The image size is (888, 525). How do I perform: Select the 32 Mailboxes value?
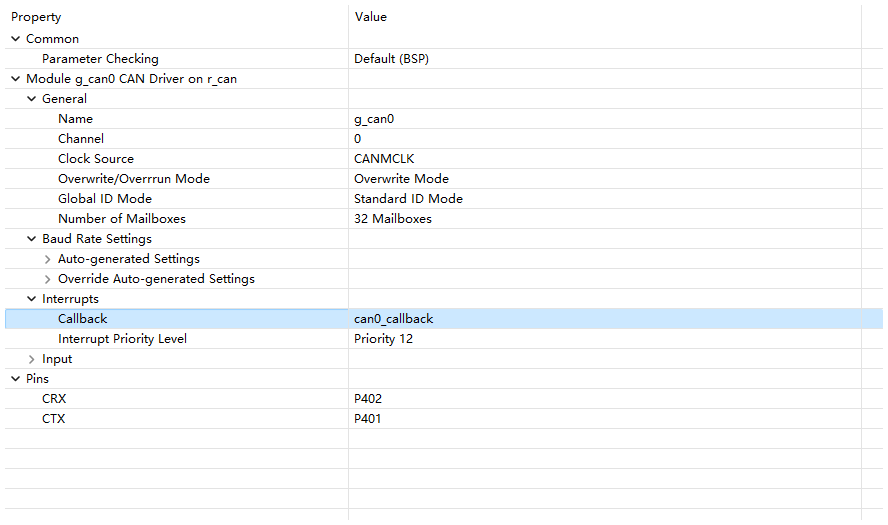(393, 219)
